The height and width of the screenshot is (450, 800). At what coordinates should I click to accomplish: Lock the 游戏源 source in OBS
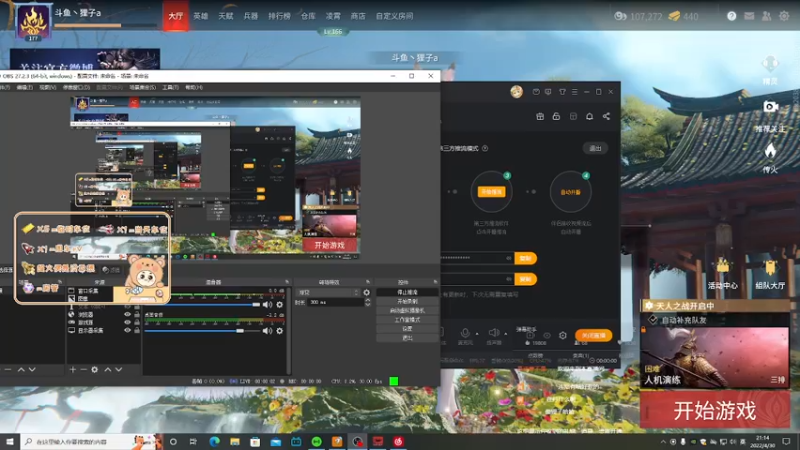tap(137, 322)
